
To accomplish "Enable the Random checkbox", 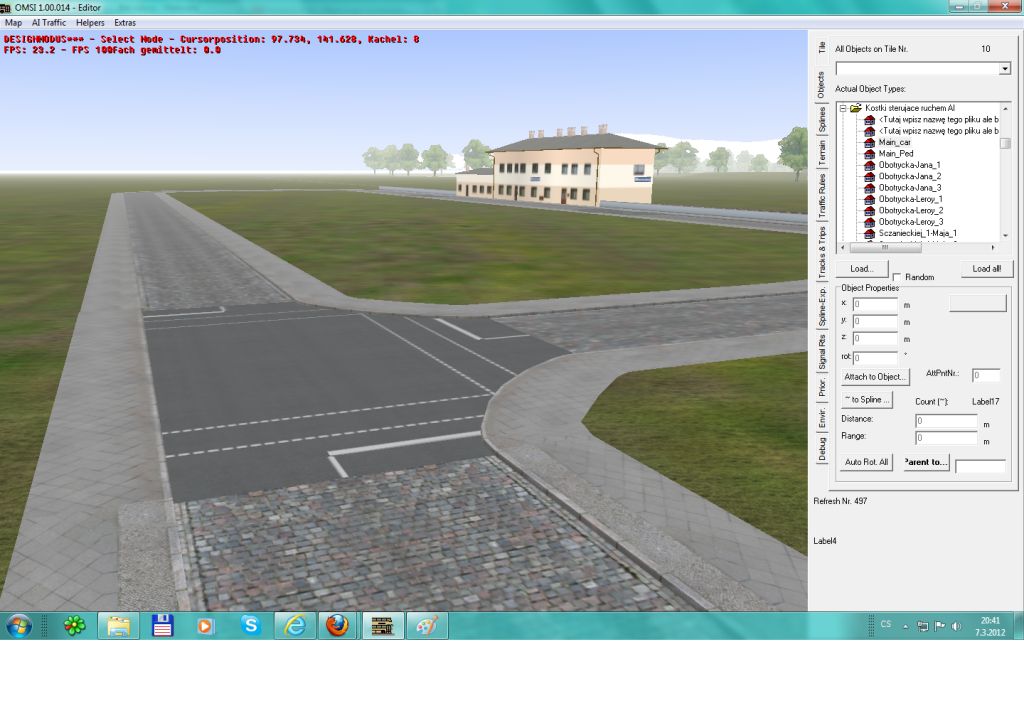I will (x=897, y=277).
